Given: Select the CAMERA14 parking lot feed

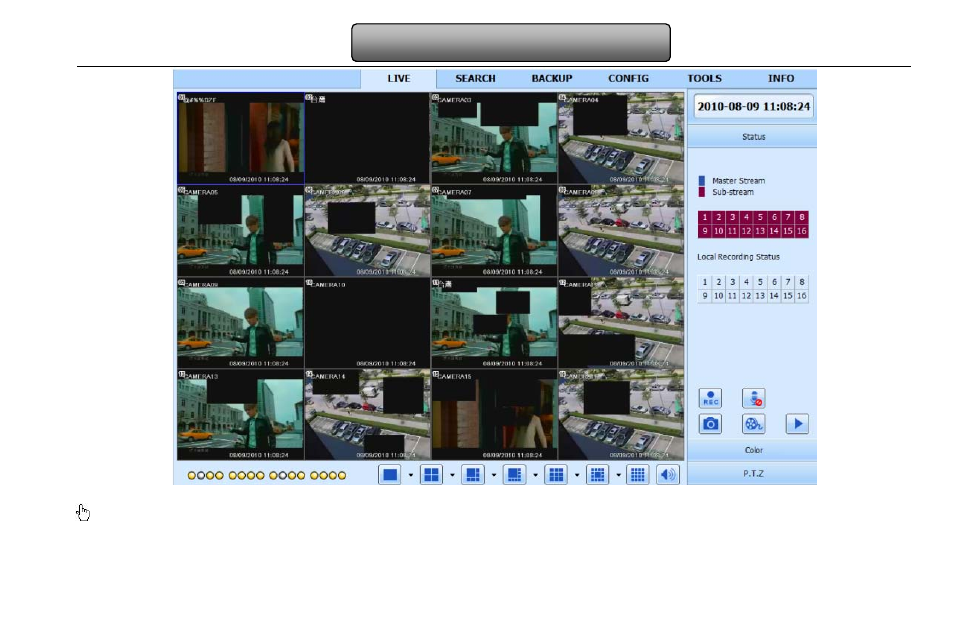Looking at the screenshot, I should (x=367, y=414).
